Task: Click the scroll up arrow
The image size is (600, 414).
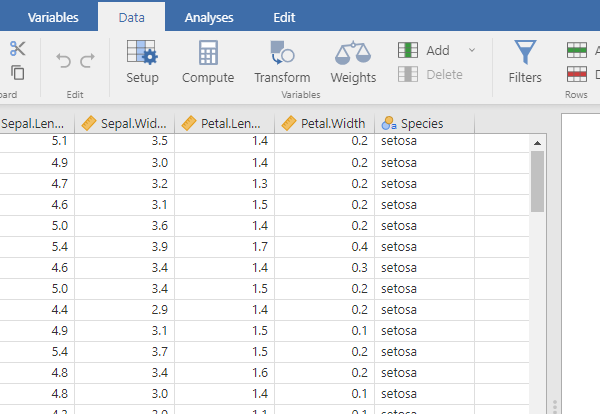Action: [x=537, y=143]
